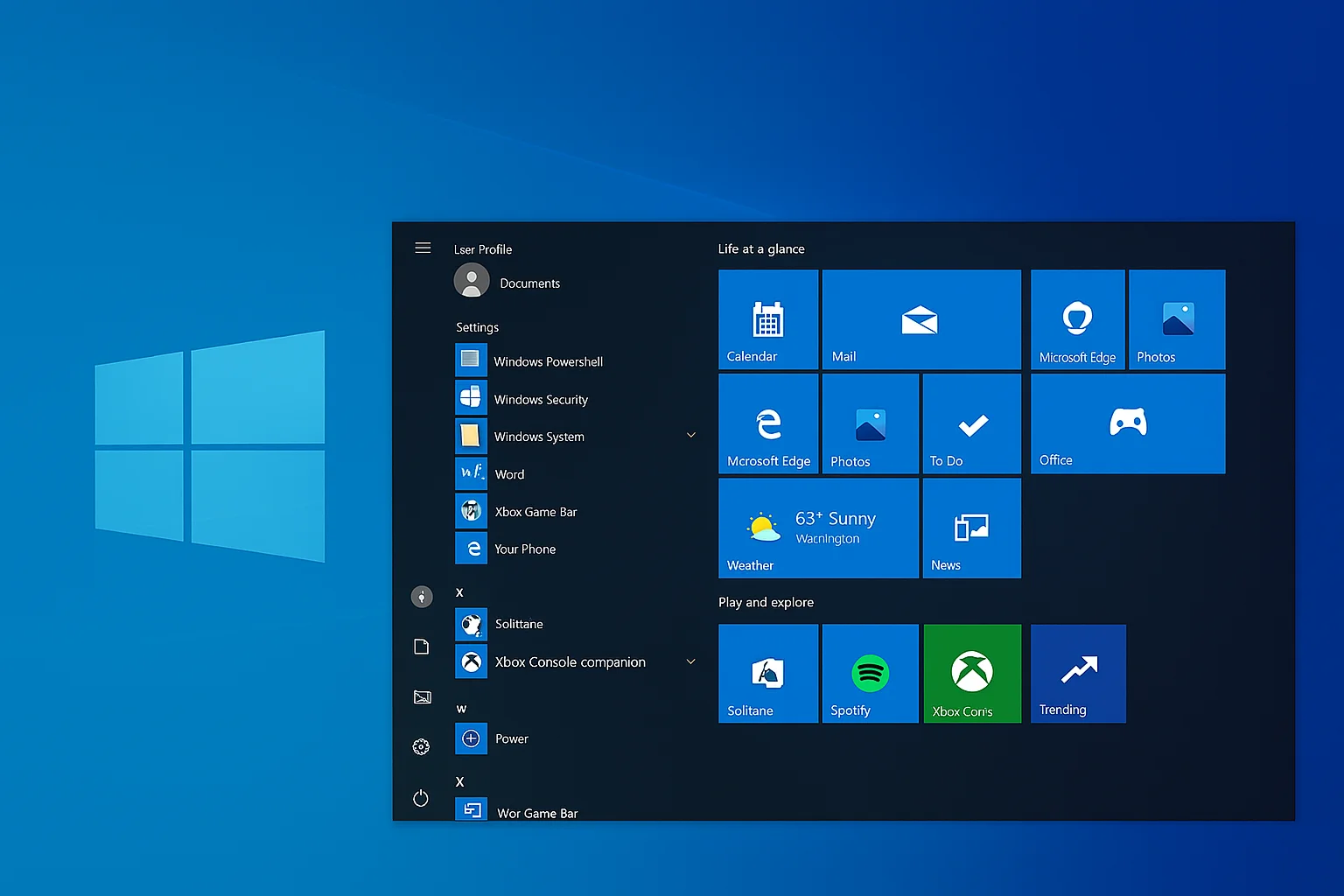
Task: Open Windows Powershell icon in app list
Action: pyautogui.click(x=471, y=360)
